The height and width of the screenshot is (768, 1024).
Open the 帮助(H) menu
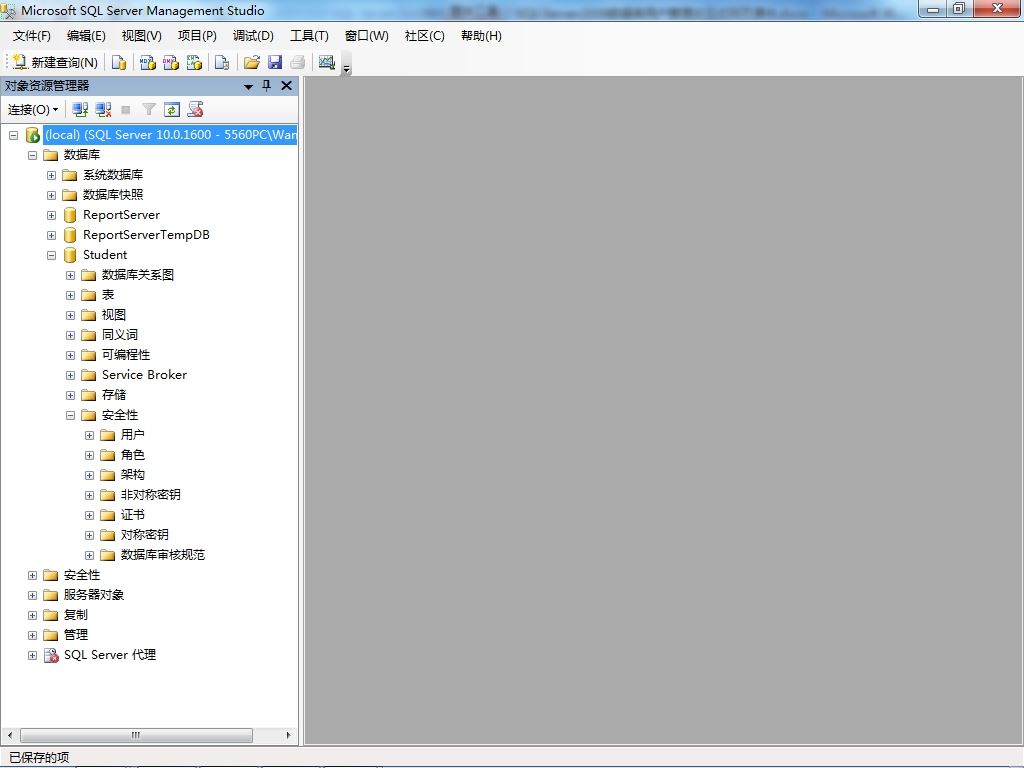tap(481, 36)
